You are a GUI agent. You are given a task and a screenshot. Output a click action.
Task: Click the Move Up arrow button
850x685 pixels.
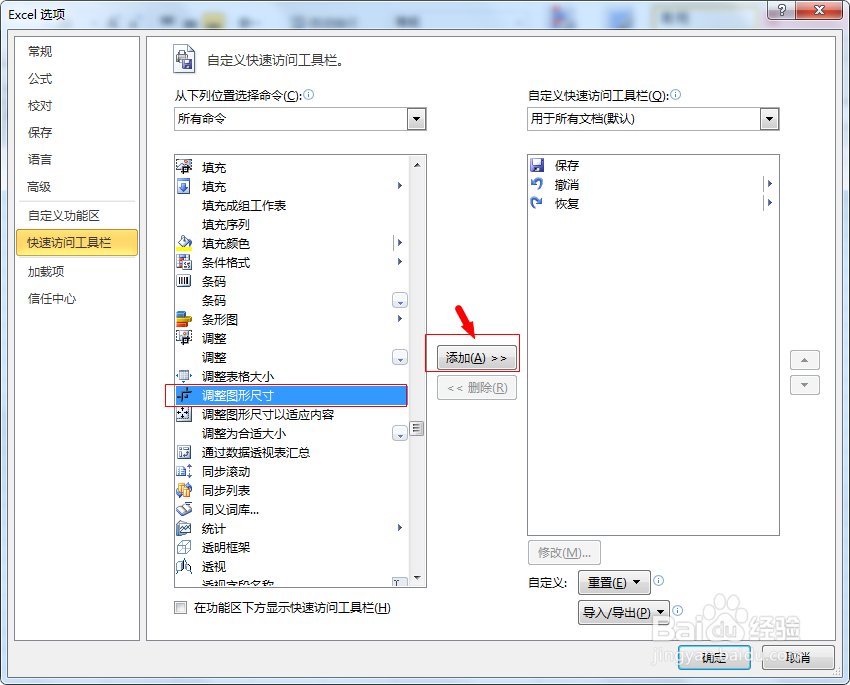pyautogui.click(x=804, y=360)
